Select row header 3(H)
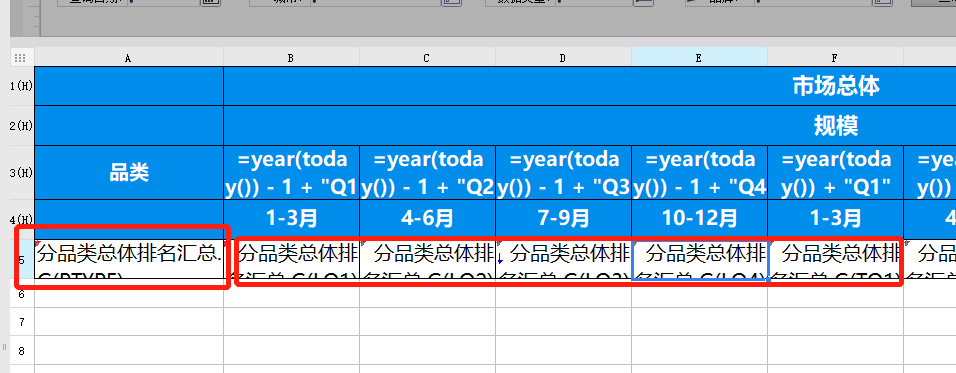This screenshot has height=373, width=956. point(22,173)
